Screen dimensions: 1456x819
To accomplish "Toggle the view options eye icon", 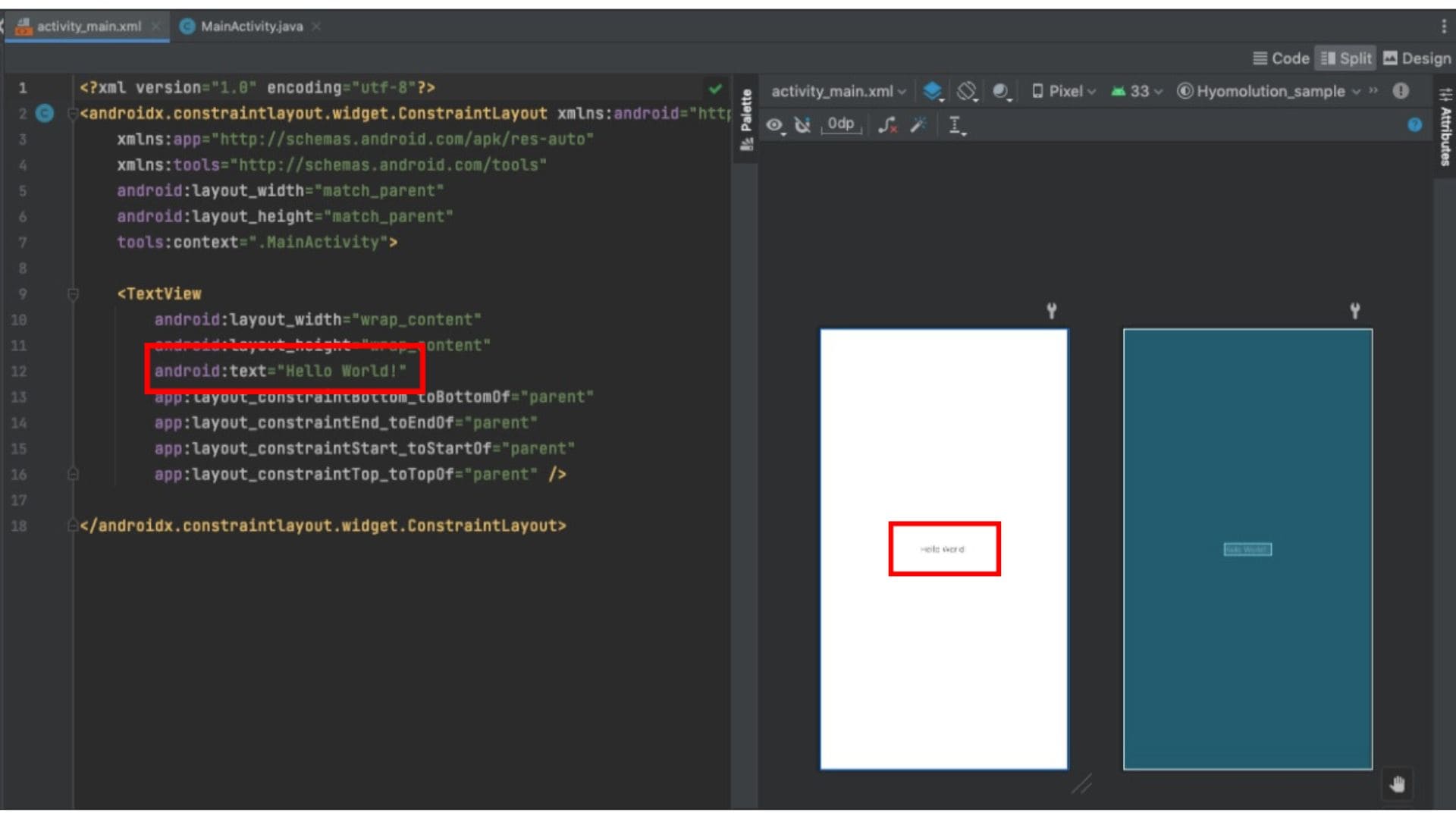I will pos(775,125).
